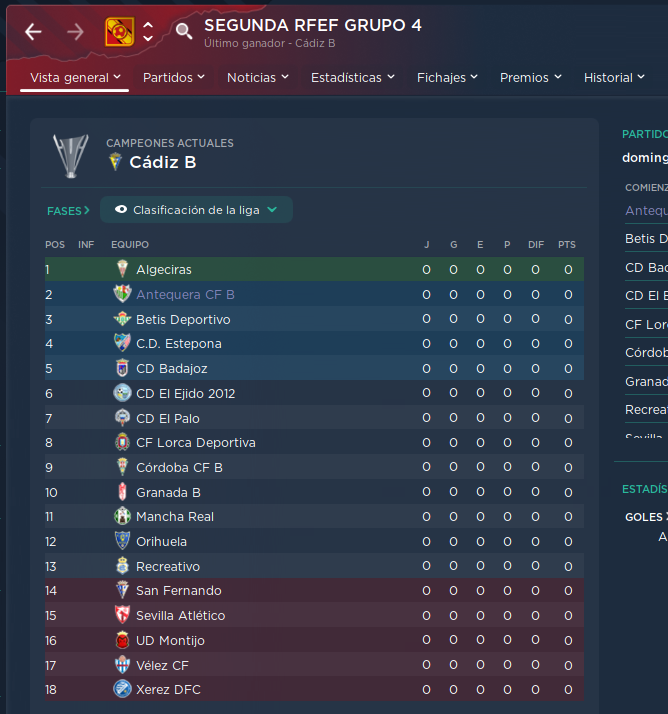Click the forward navigation arrow

(75, 32)
